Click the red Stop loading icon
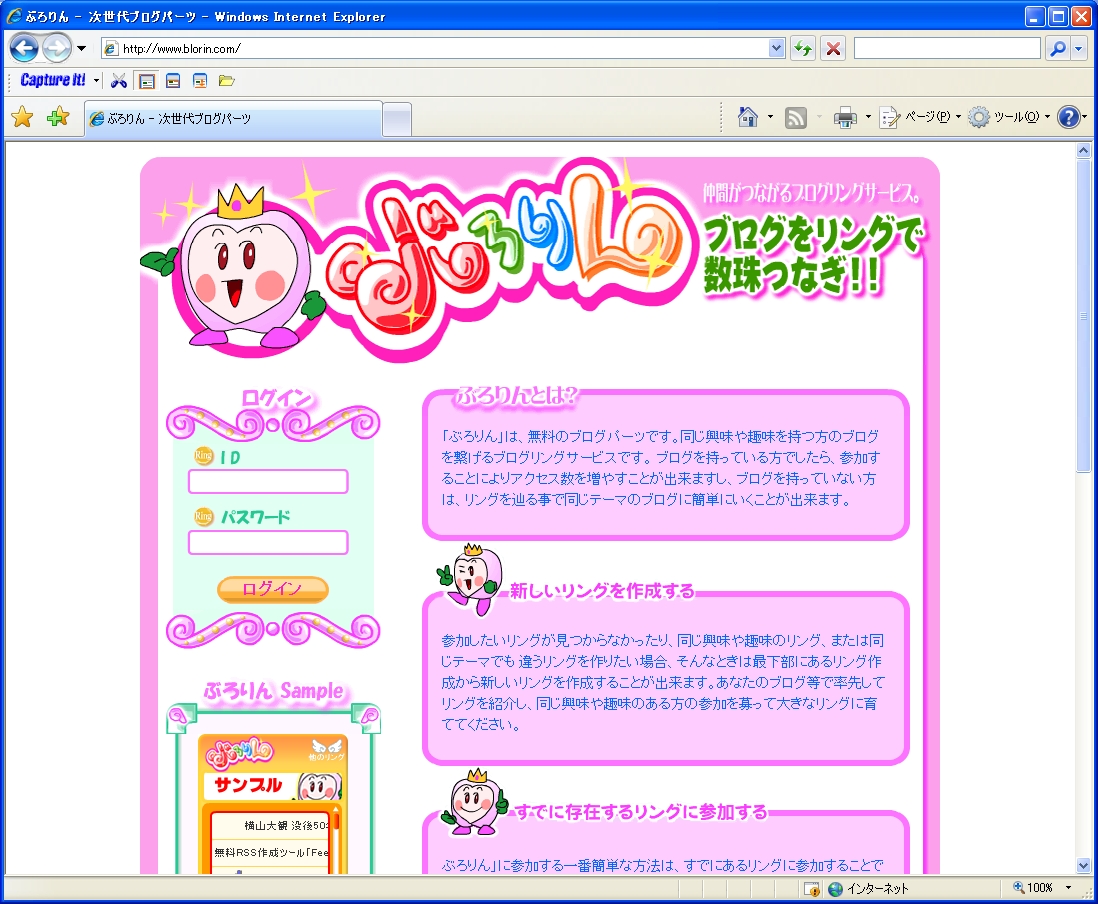Viewport: 1098px width, 904px height. click(x=833, y=48)
